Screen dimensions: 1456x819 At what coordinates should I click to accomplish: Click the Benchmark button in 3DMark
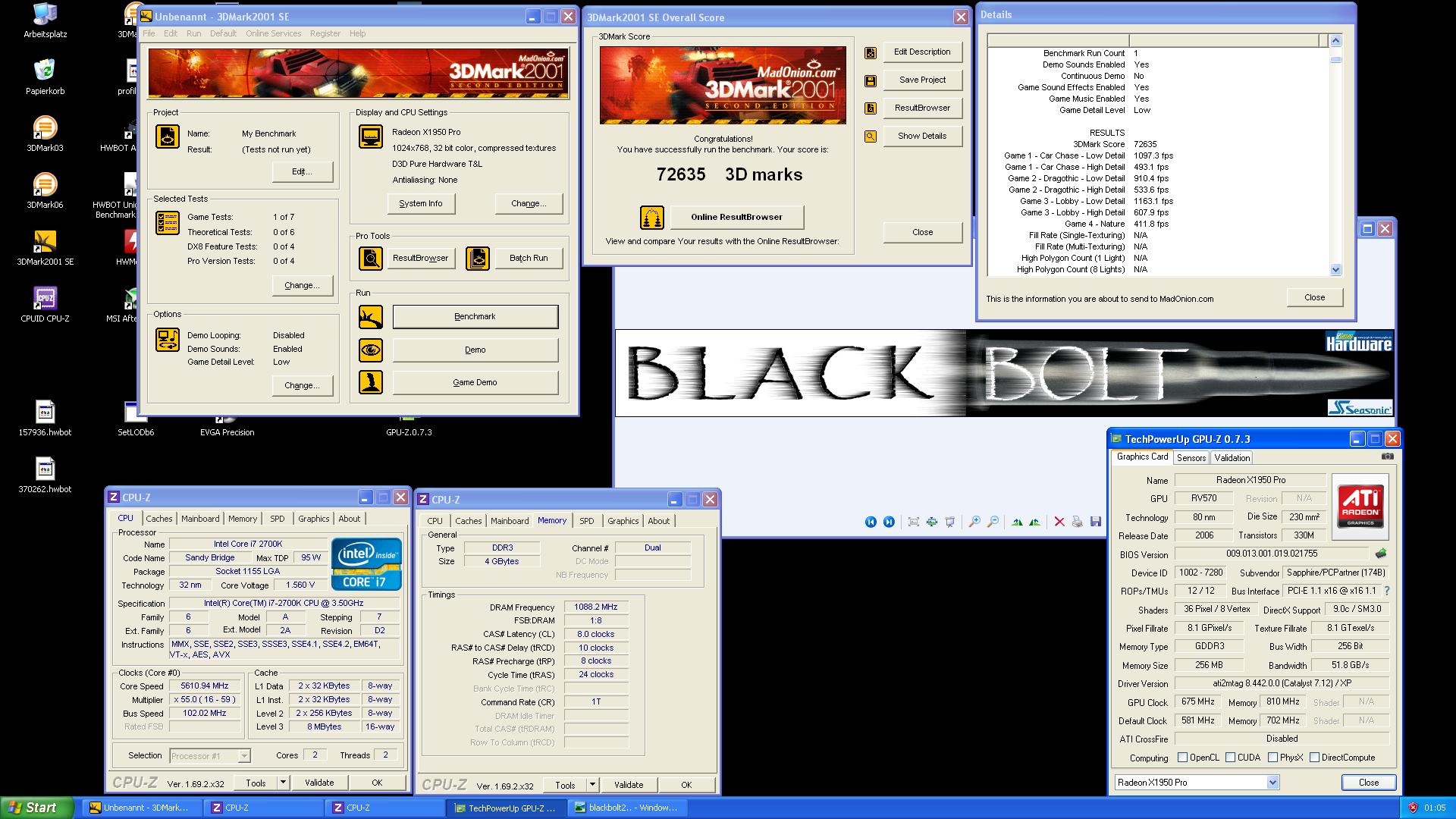475,317
